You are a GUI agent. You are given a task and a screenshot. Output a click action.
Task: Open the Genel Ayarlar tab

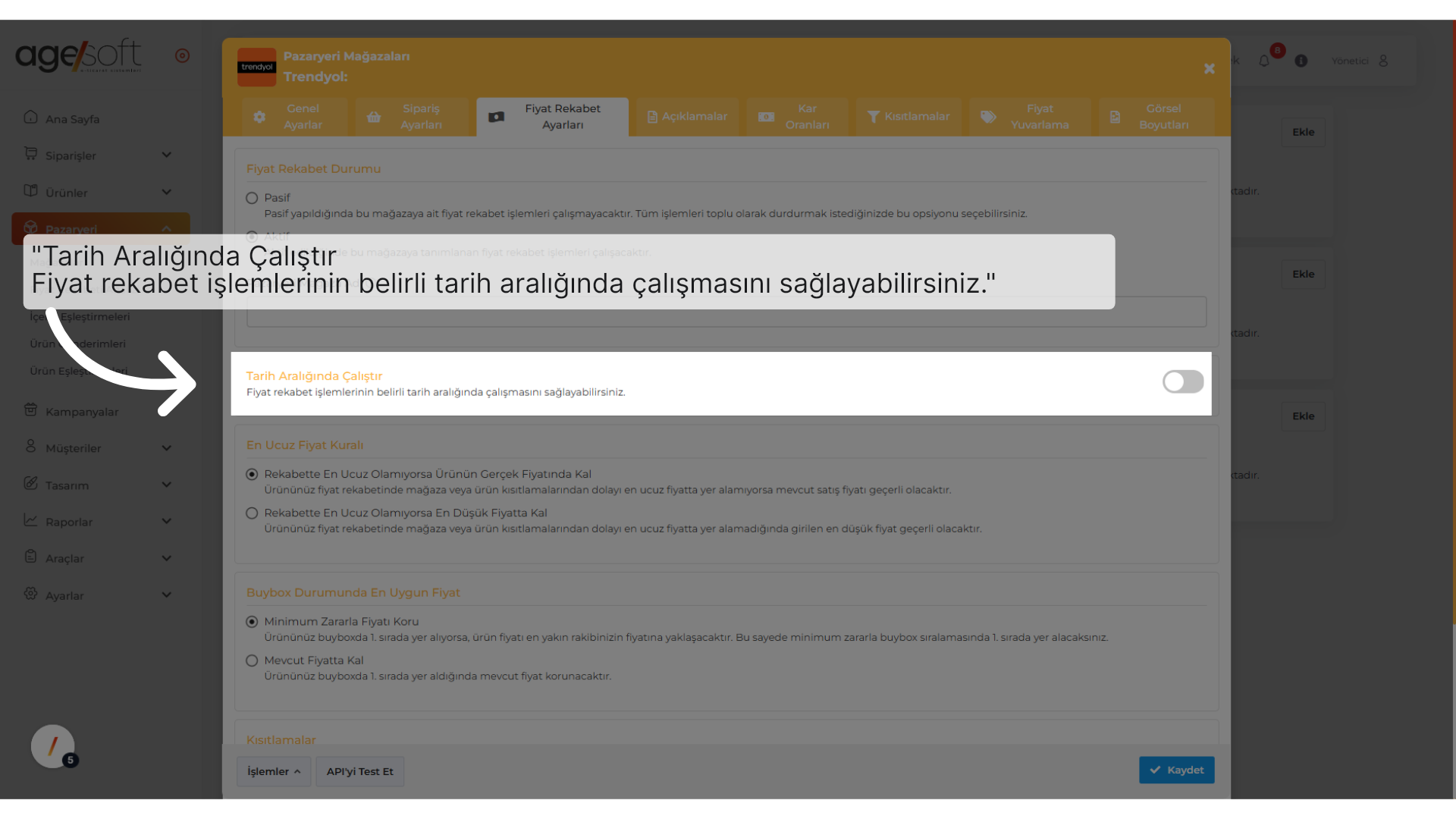(x=294, y=117)
